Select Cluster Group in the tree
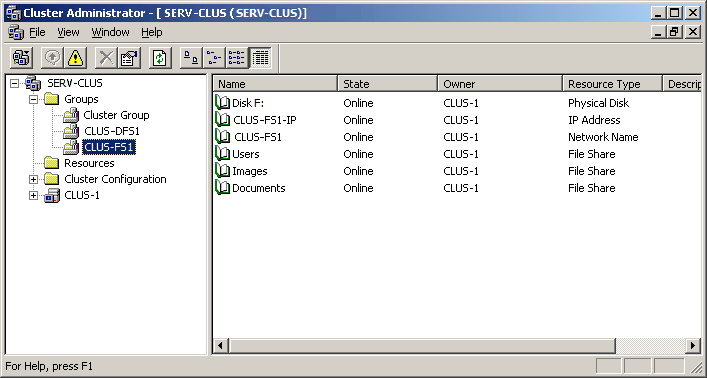 pos(116,115)
